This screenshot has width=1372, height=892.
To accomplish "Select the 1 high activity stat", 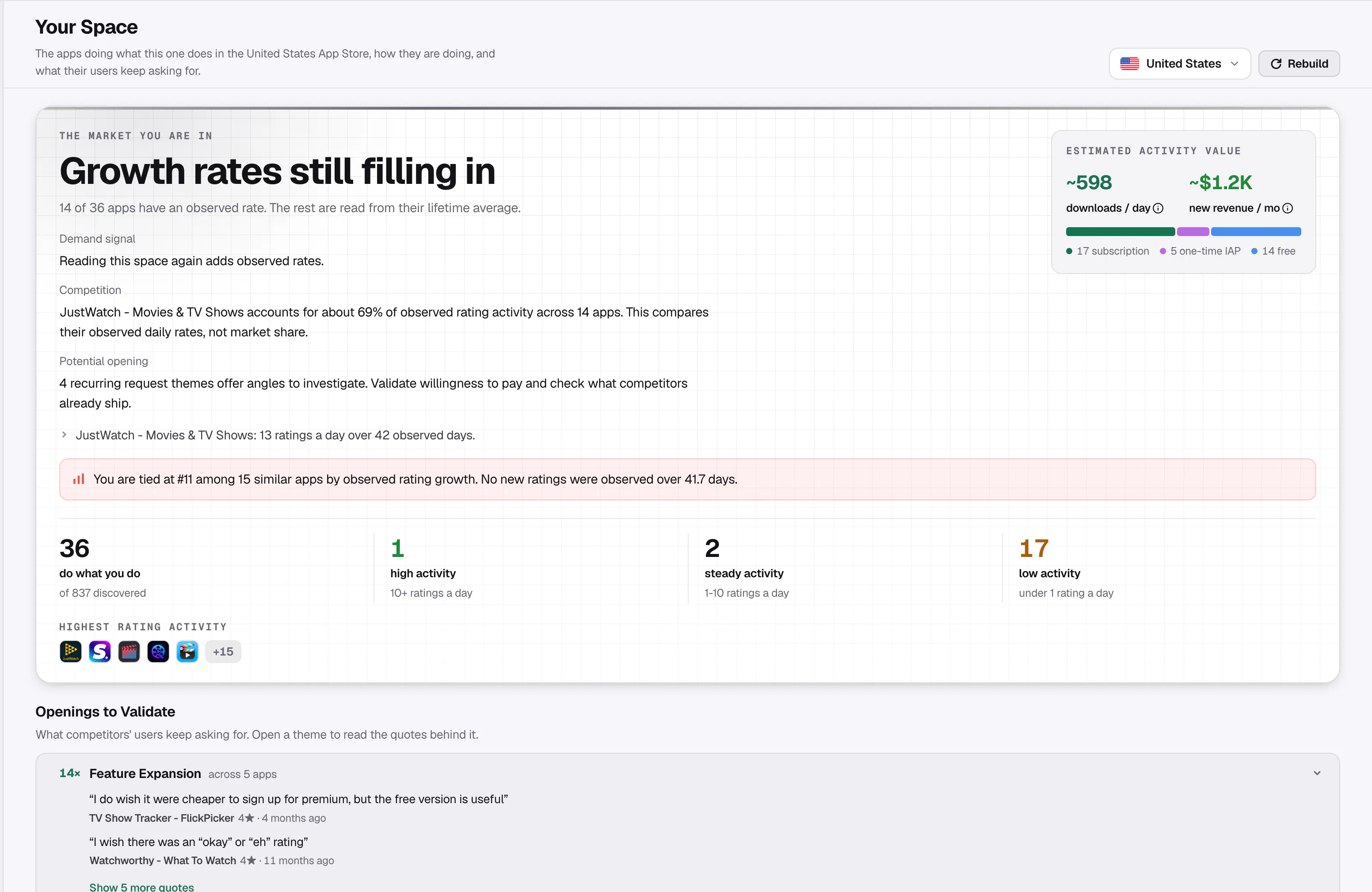I will [431, 568].
